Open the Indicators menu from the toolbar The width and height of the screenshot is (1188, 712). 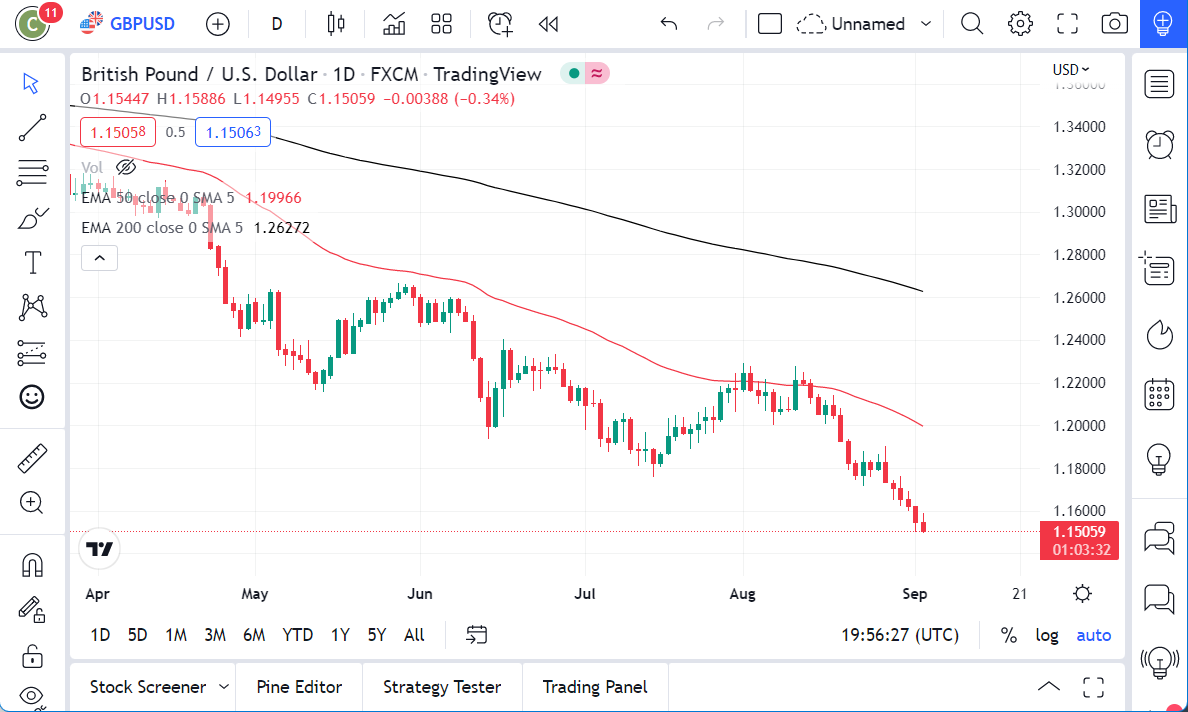pyautogui.click(x=393, y=23)
